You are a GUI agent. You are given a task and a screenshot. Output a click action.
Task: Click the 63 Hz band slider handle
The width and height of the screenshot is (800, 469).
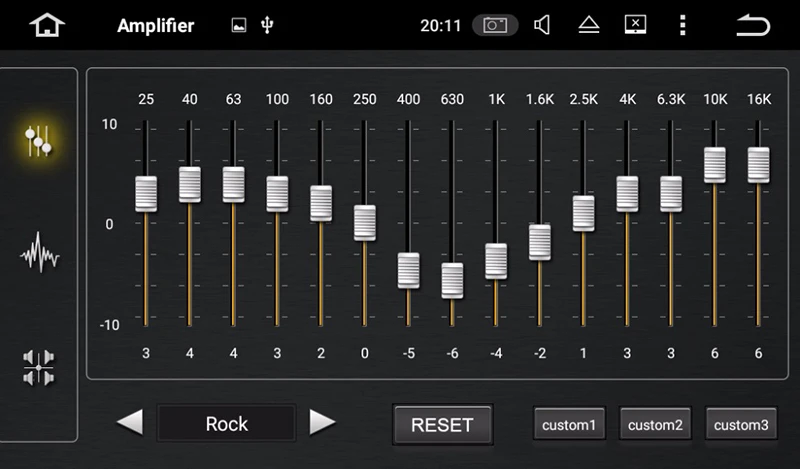click(233, 184)
